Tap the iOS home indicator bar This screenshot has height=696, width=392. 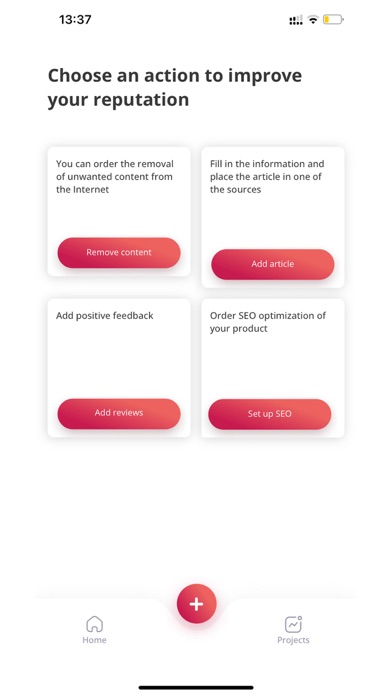tap(196, 688)
